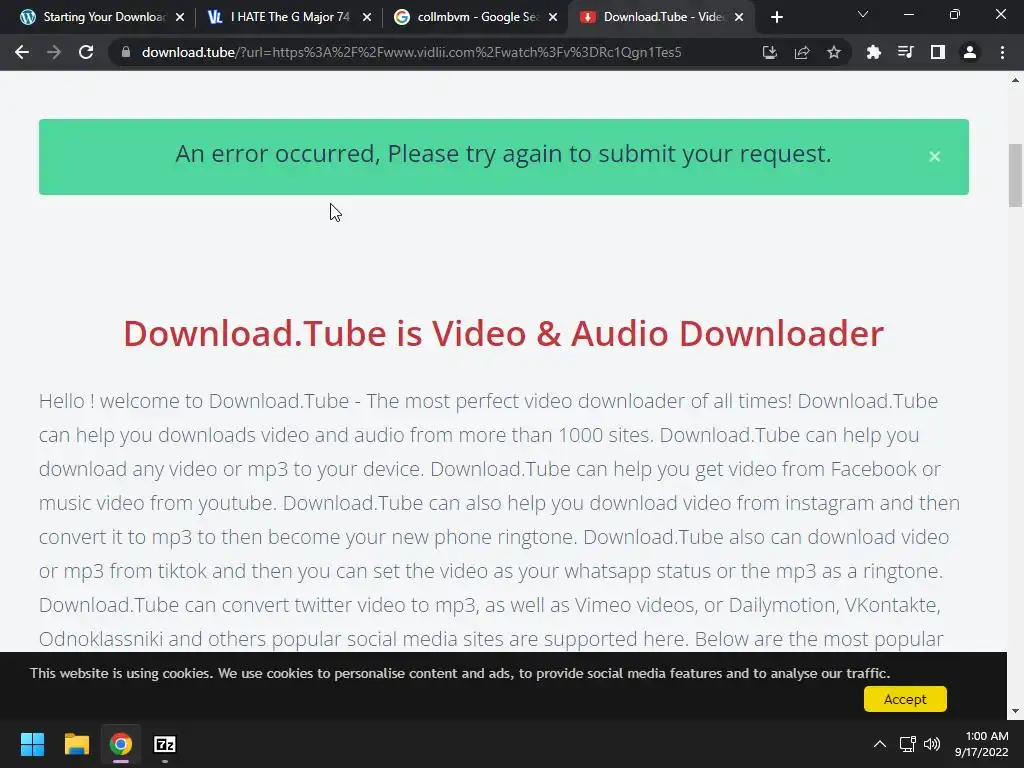Accept the cookies notice

point(905,699)
